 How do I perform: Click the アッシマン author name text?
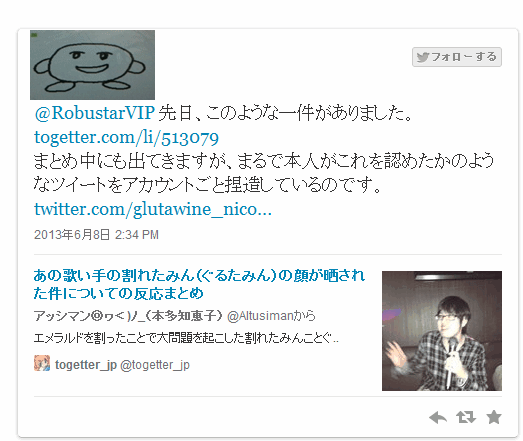[x=128, y=316]
